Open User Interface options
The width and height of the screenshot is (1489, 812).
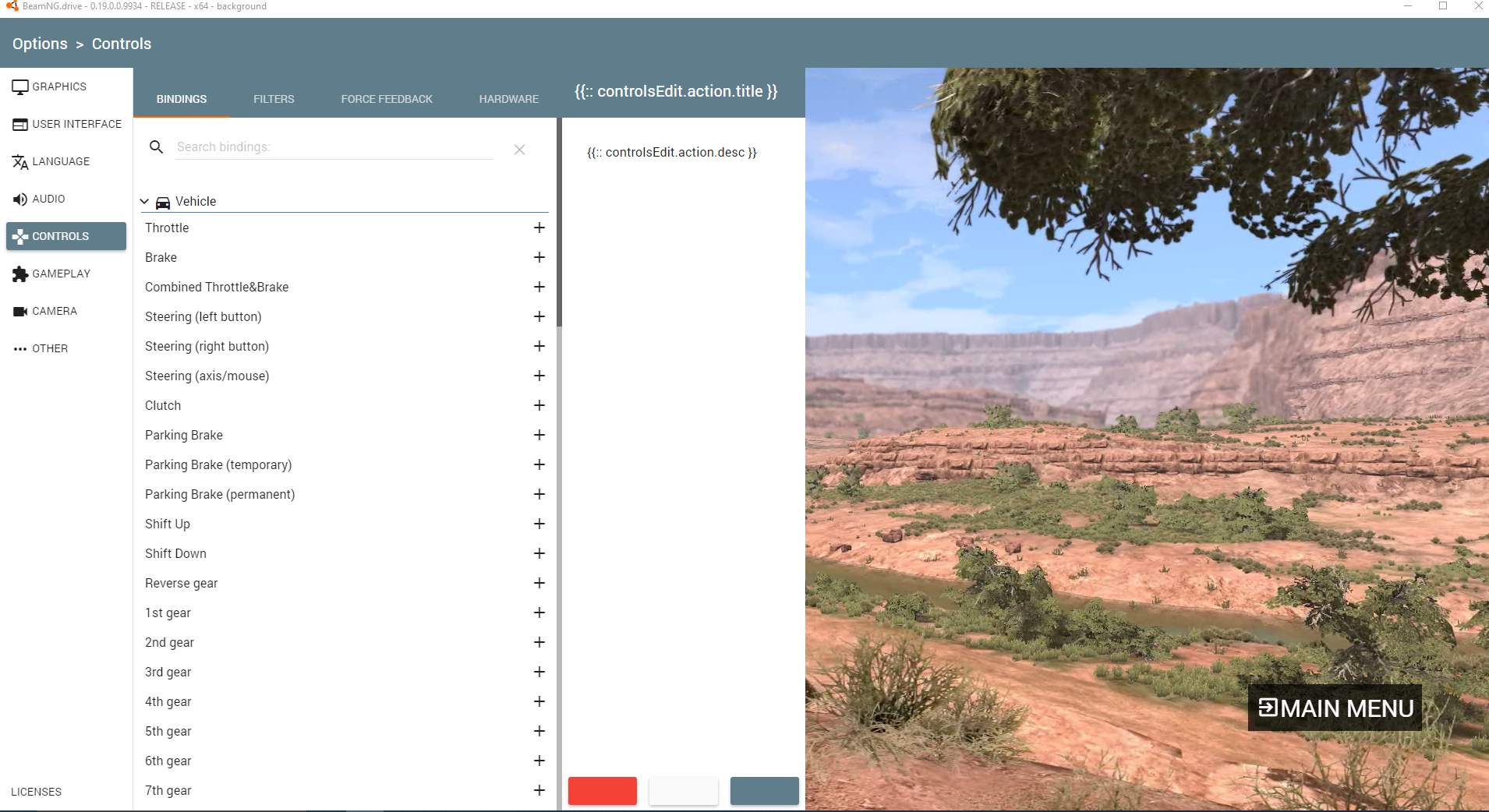tap(66, 124)
